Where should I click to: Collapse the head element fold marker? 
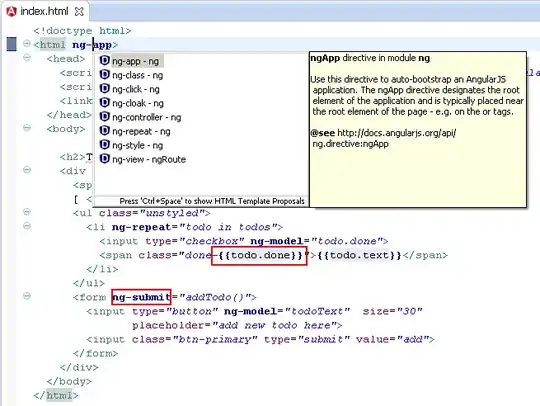coord(27,58)
